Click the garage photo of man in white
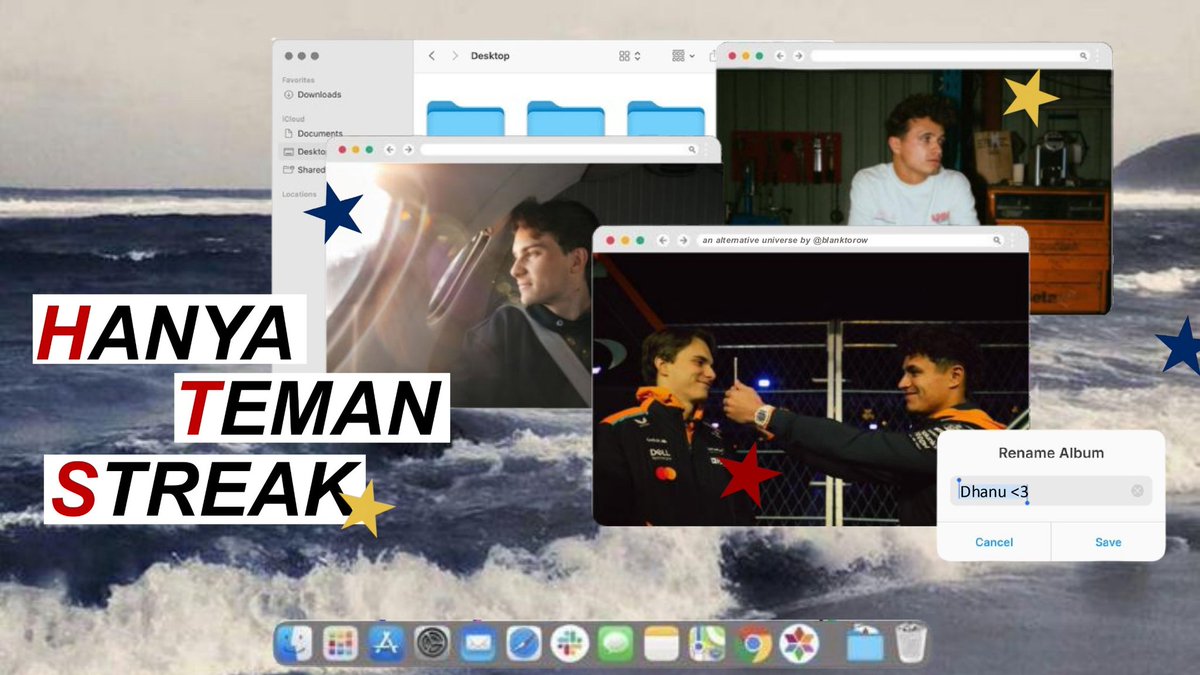The width and height of the screenshot is (1200, 675). [914, 146]
